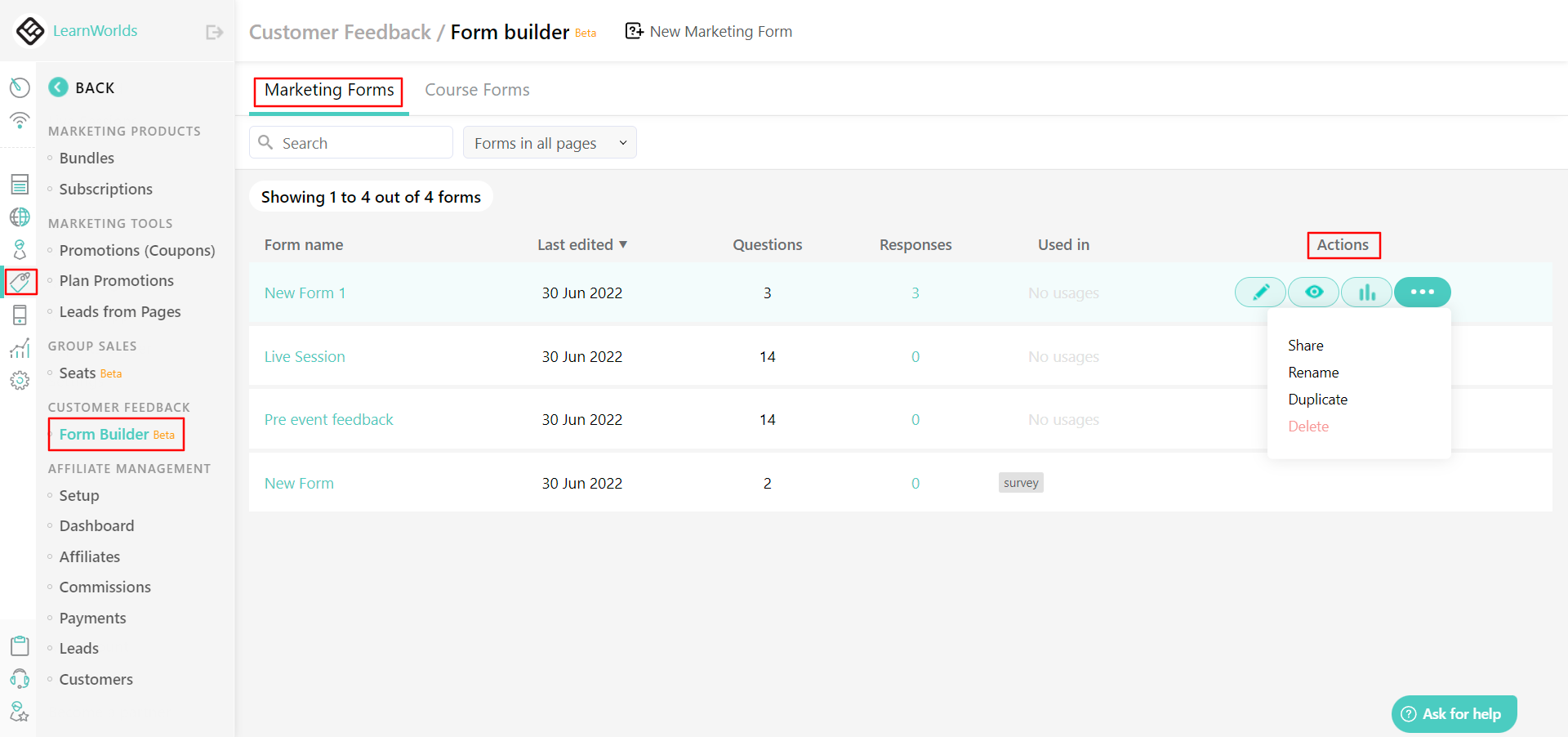Open the marketing tag icon in sidebar
This screenshot has height=737, width=1568.
[20, 282]
